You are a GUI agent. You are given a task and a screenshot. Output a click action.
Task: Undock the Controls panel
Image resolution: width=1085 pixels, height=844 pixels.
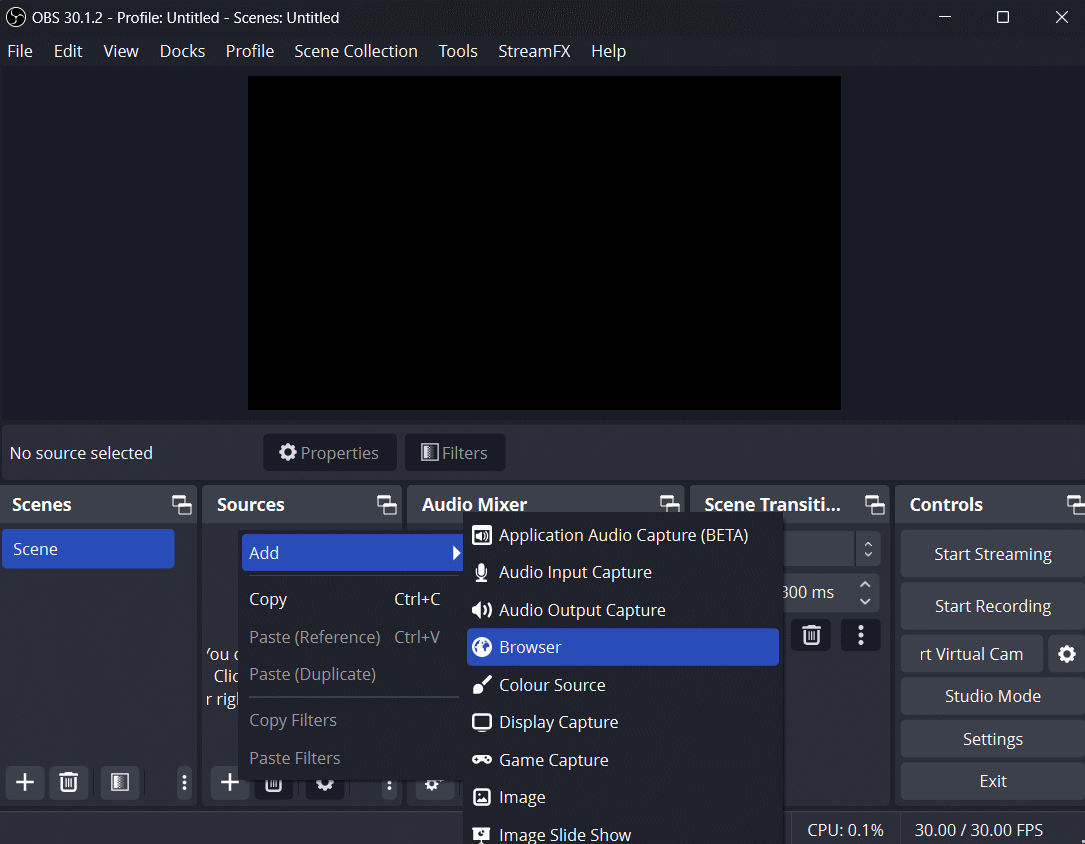click(1076, 505)
